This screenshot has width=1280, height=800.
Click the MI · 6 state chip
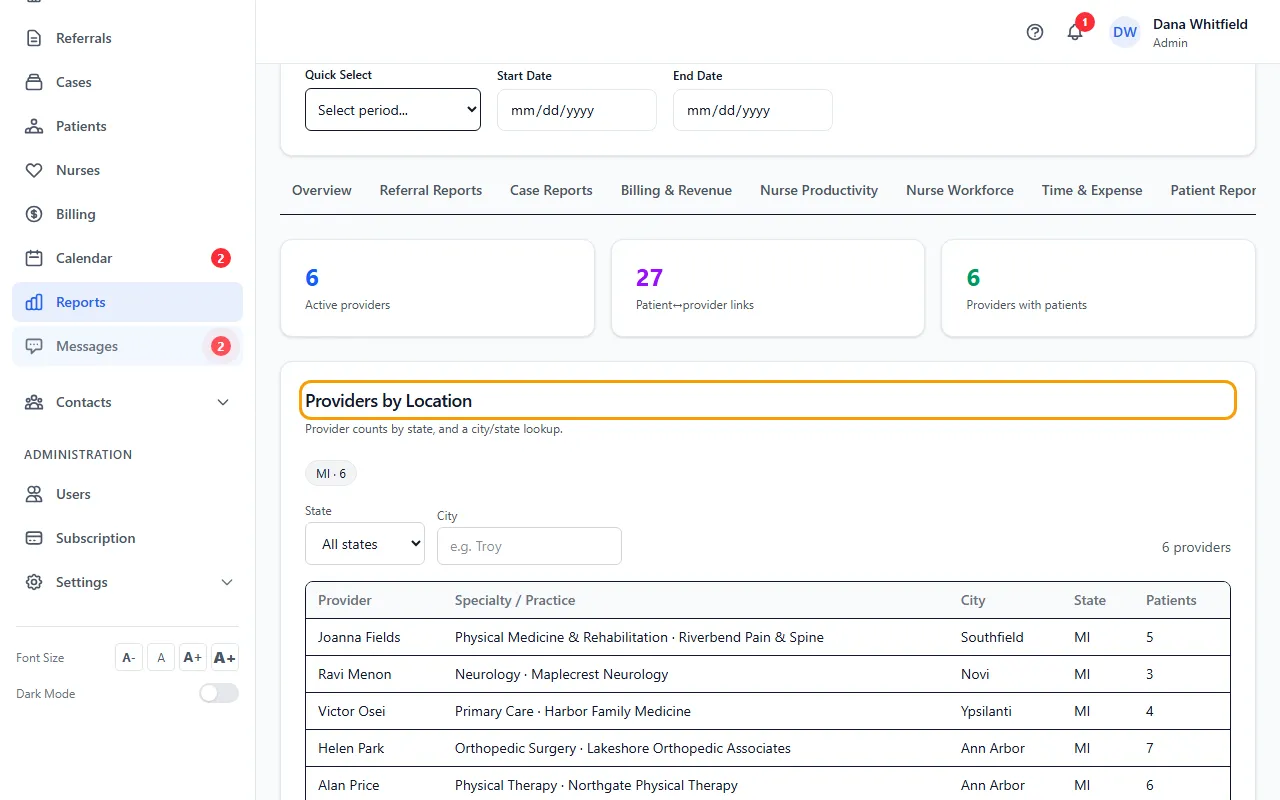point(331,473)
